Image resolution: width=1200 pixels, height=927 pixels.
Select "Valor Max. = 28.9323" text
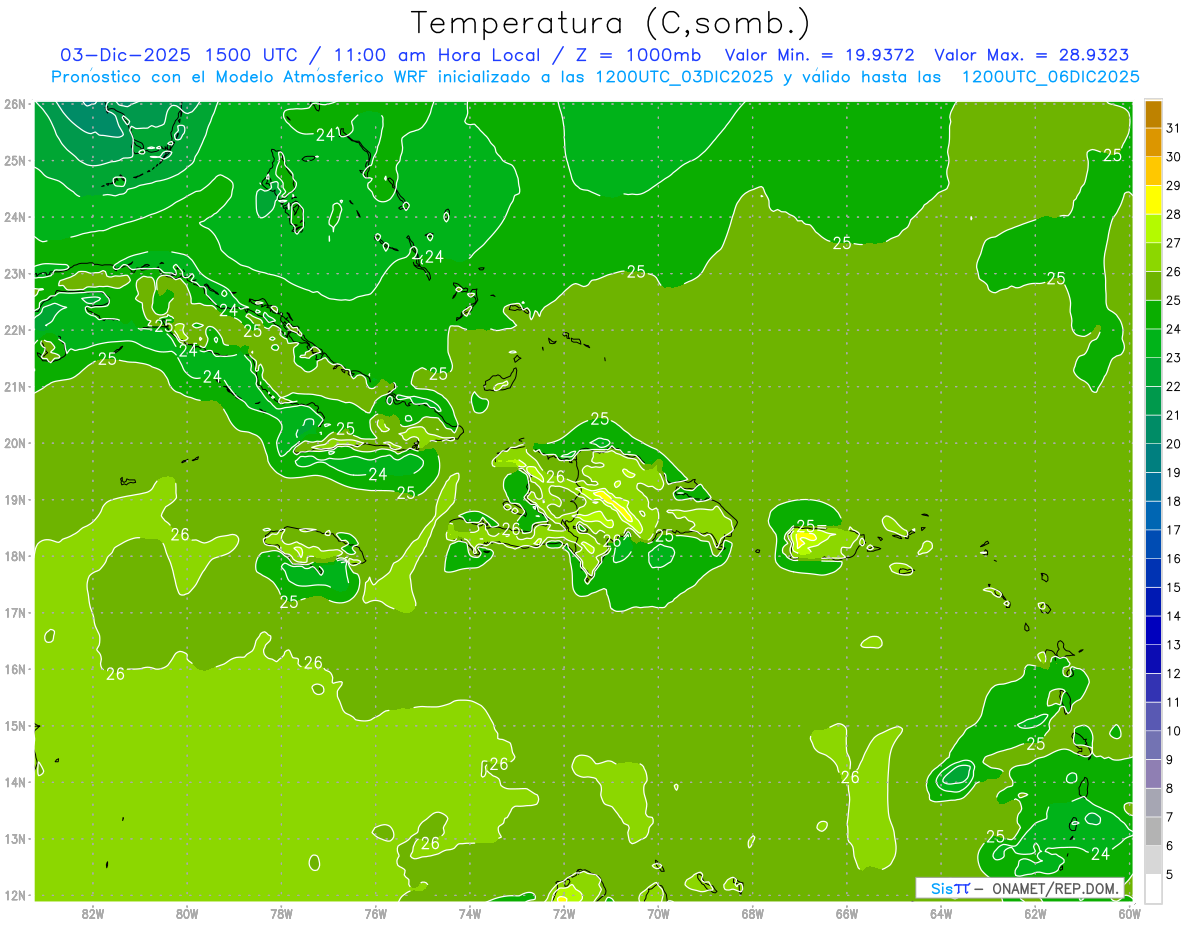point(1032,55)
